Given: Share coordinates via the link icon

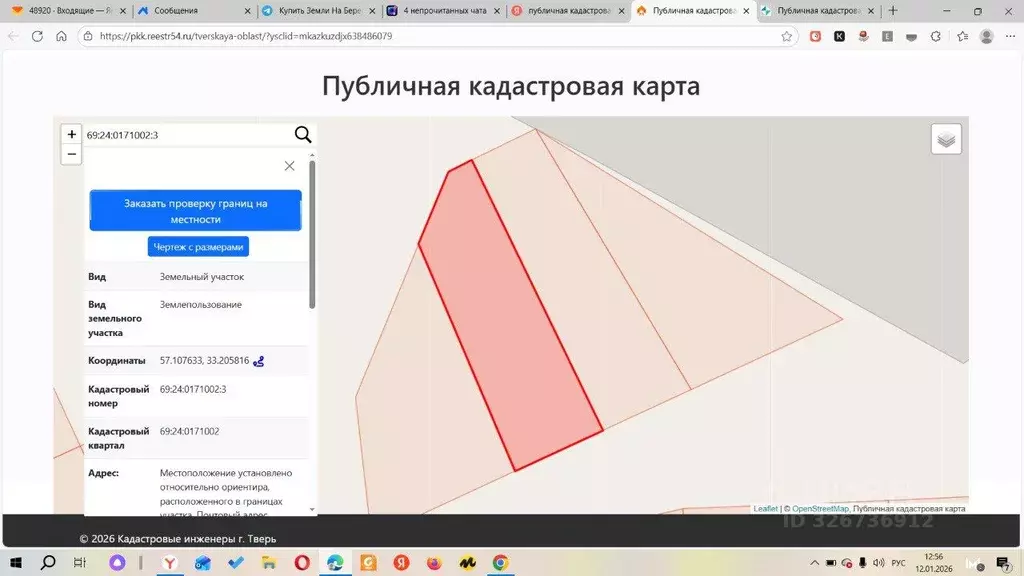Looking at the screenshot, I should point(258,361).
